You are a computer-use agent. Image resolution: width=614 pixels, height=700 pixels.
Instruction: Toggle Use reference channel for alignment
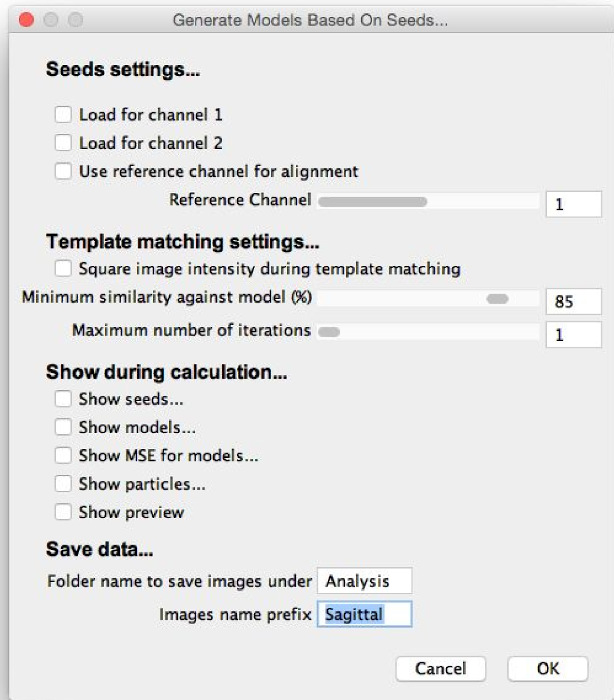(x=64, y=171)
